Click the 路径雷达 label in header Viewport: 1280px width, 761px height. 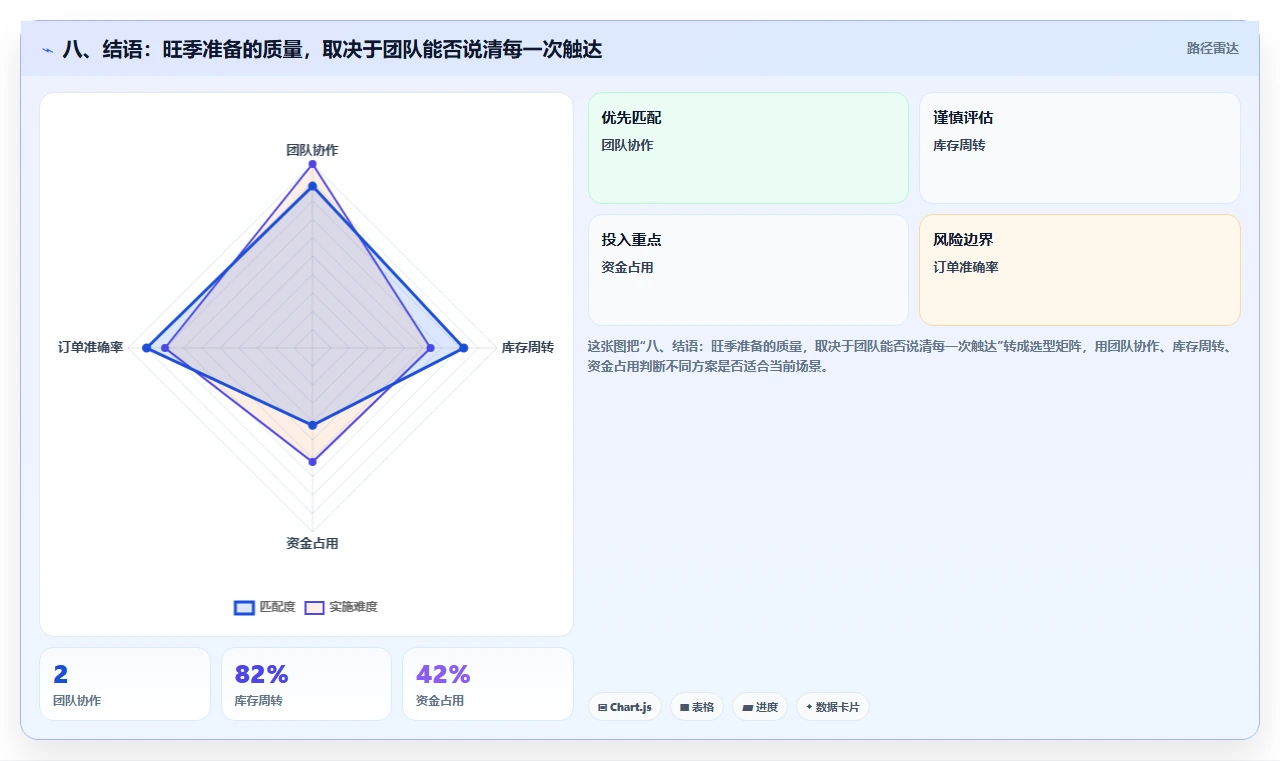click(x=1213, y=48)
